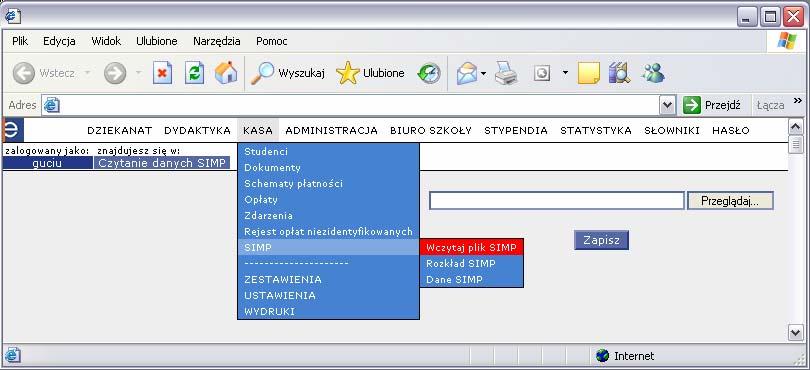The height and width of the screenshot is (370, 810).
Task: Choose Rozkład SIMP submenu item
Action: click(472, 264)
